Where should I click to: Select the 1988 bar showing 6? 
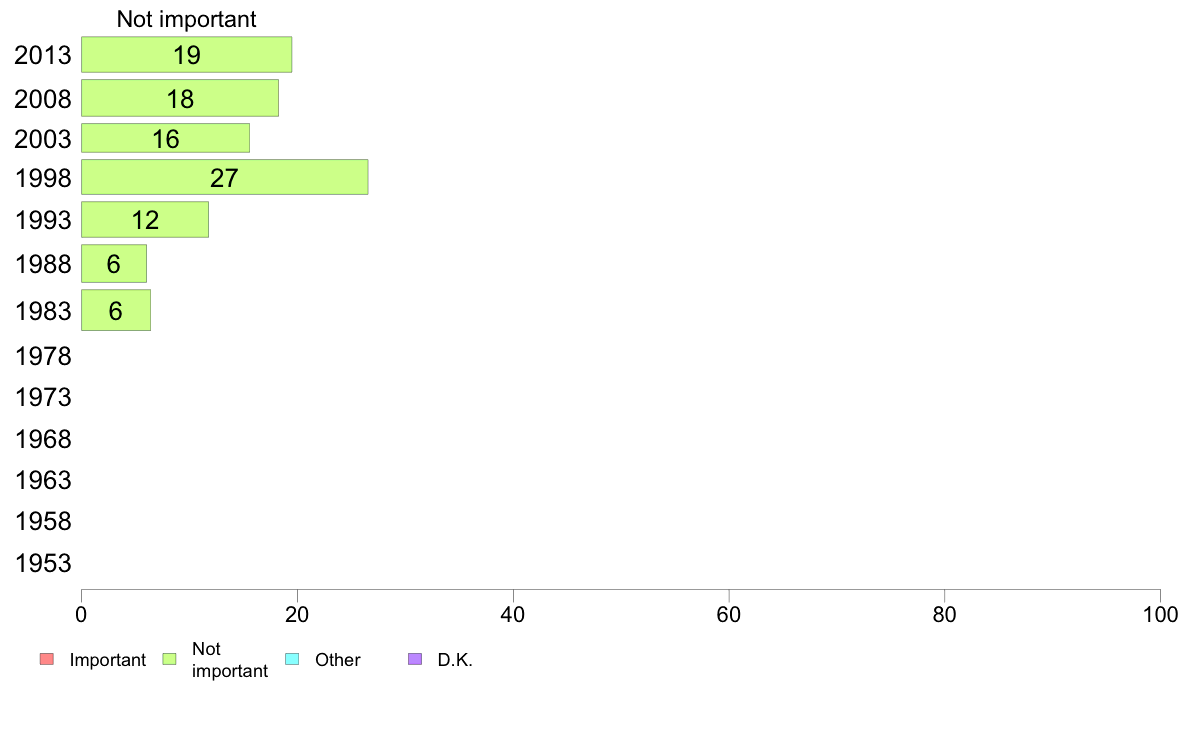click(x=114, y=264)
